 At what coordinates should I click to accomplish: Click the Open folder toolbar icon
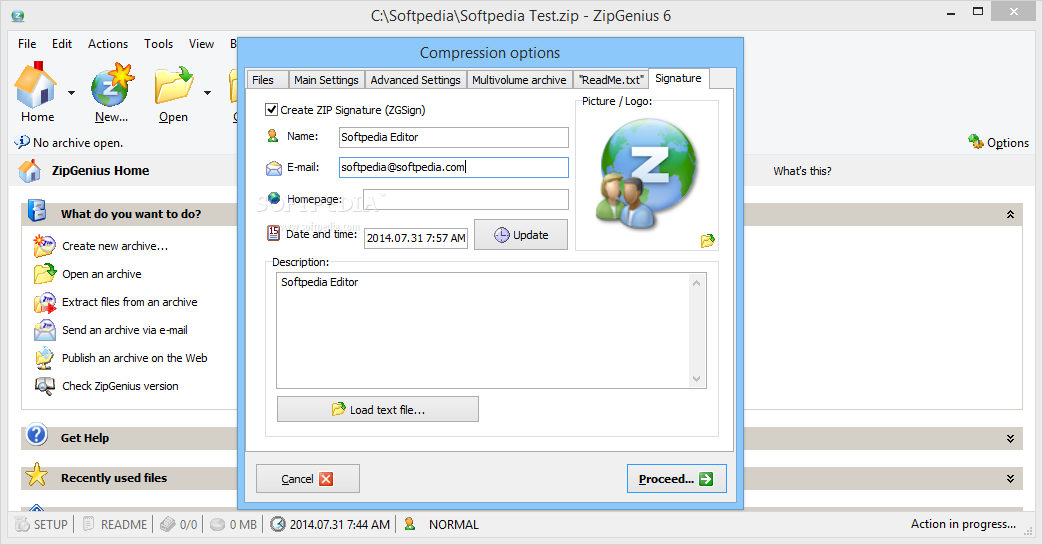174,85
